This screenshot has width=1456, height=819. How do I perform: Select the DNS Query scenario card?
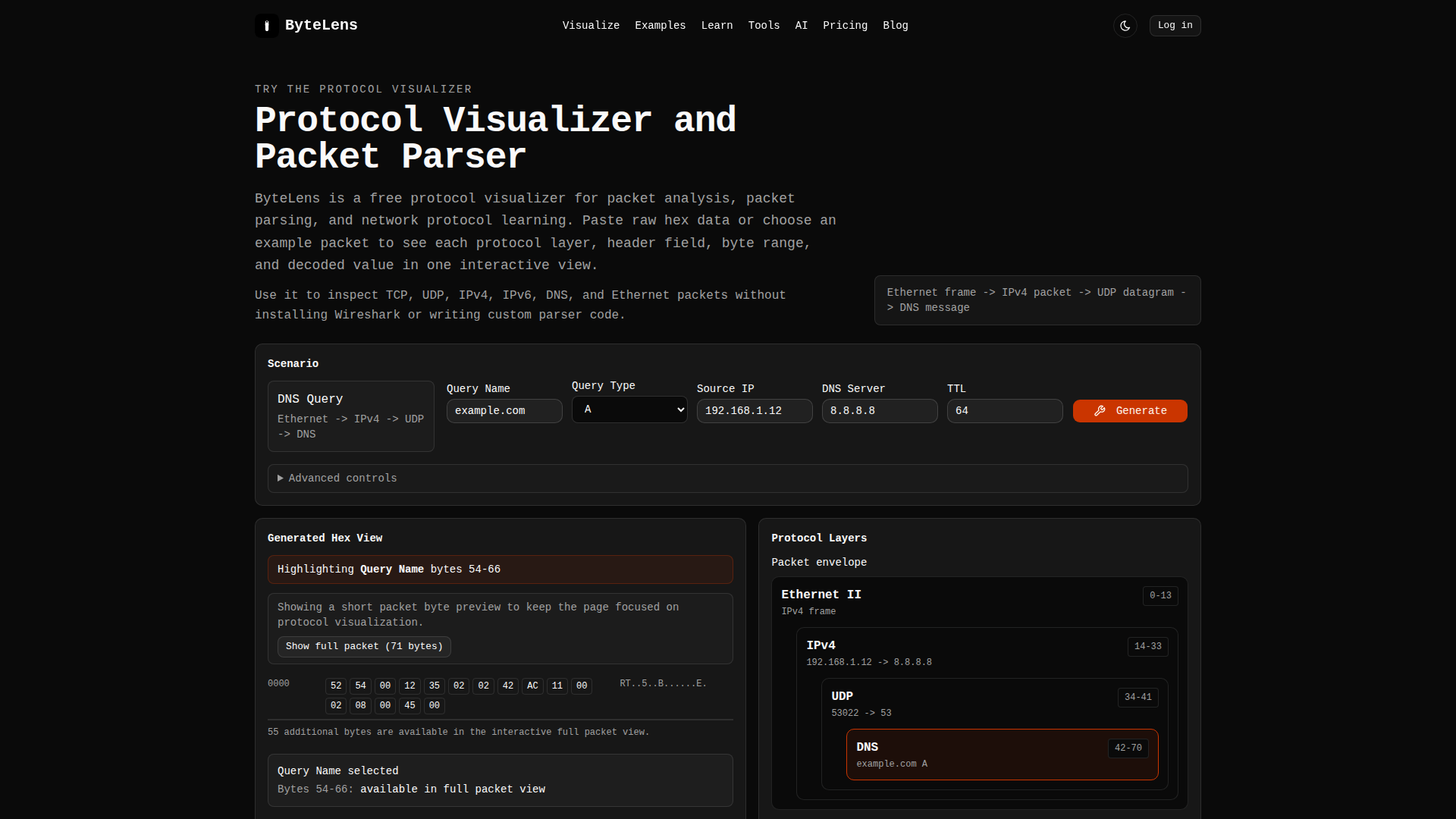(350, 416)
